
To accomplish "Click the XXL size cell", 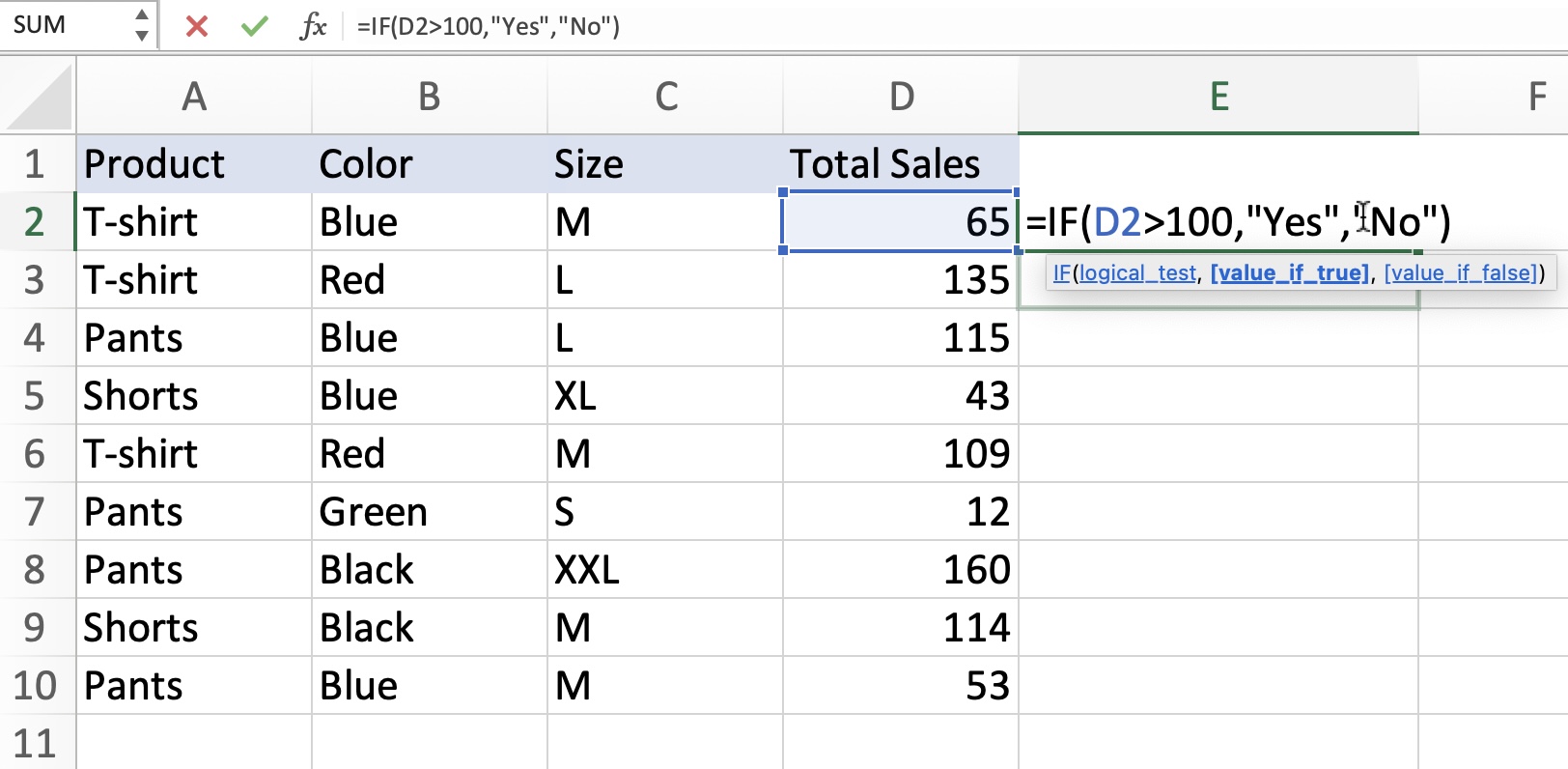I will pyautogui.click(x=664, y=570).
